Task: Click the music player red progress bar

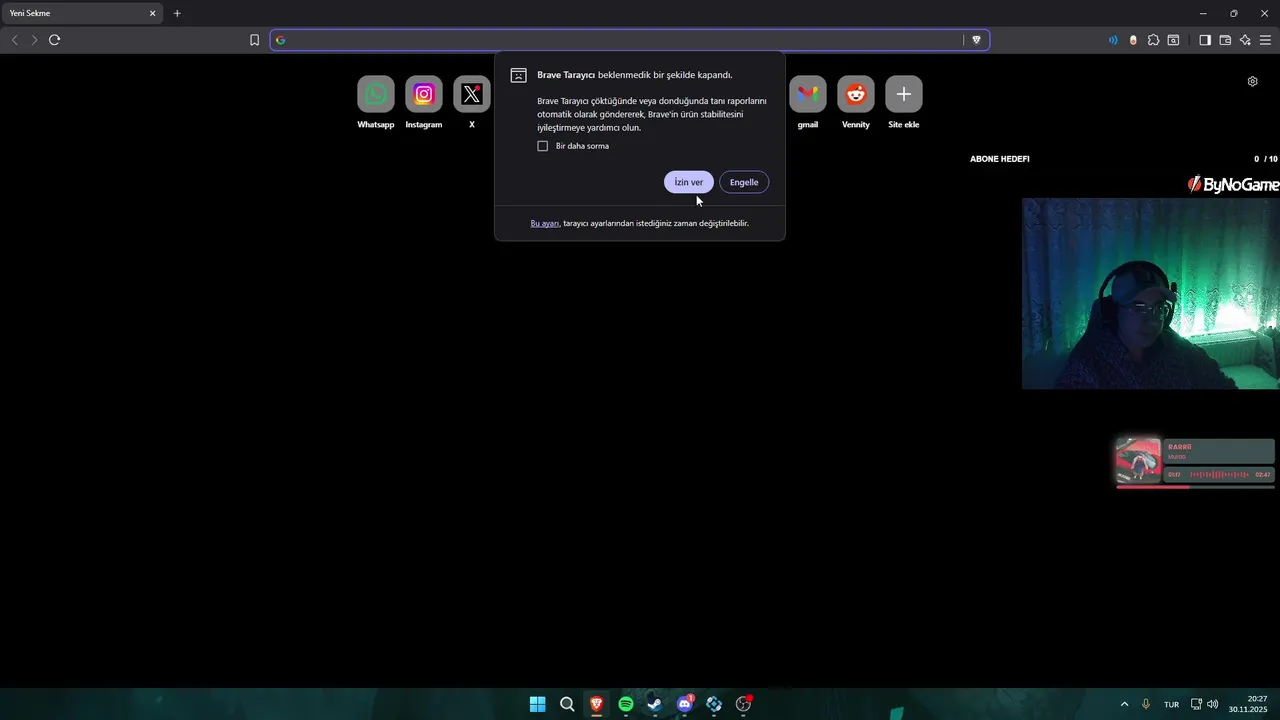Action: (1153, 487)
